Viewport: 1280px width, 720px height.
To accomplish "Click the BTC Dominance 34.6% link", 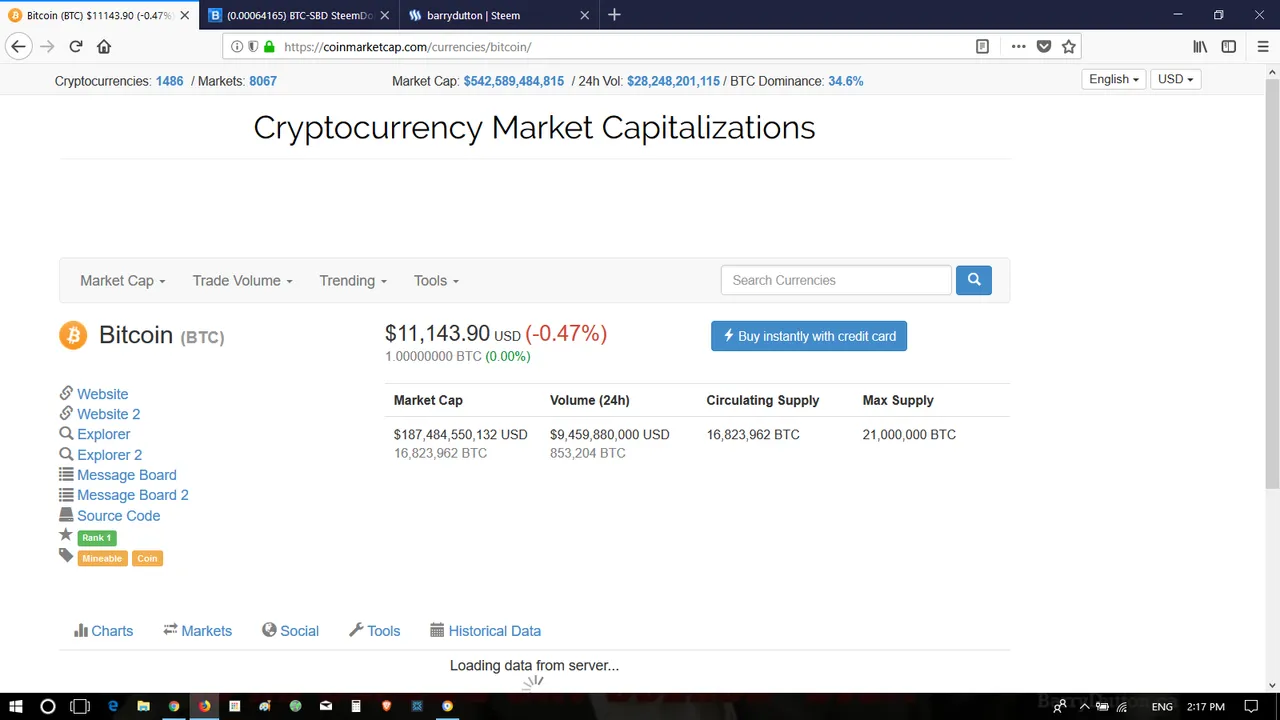I will [x=845, y=81].
